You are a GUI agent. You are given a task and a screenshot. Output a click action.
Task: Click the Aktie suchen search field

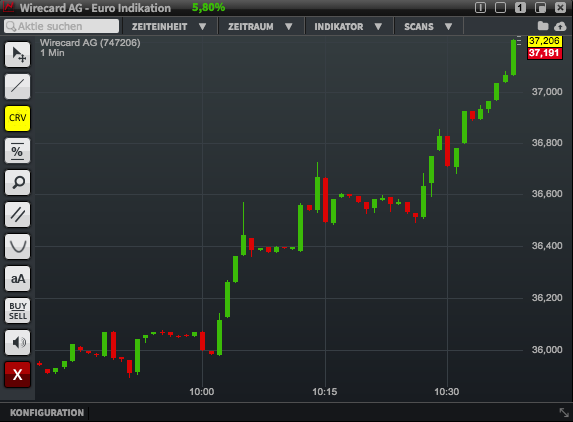(x=61, y=26)
